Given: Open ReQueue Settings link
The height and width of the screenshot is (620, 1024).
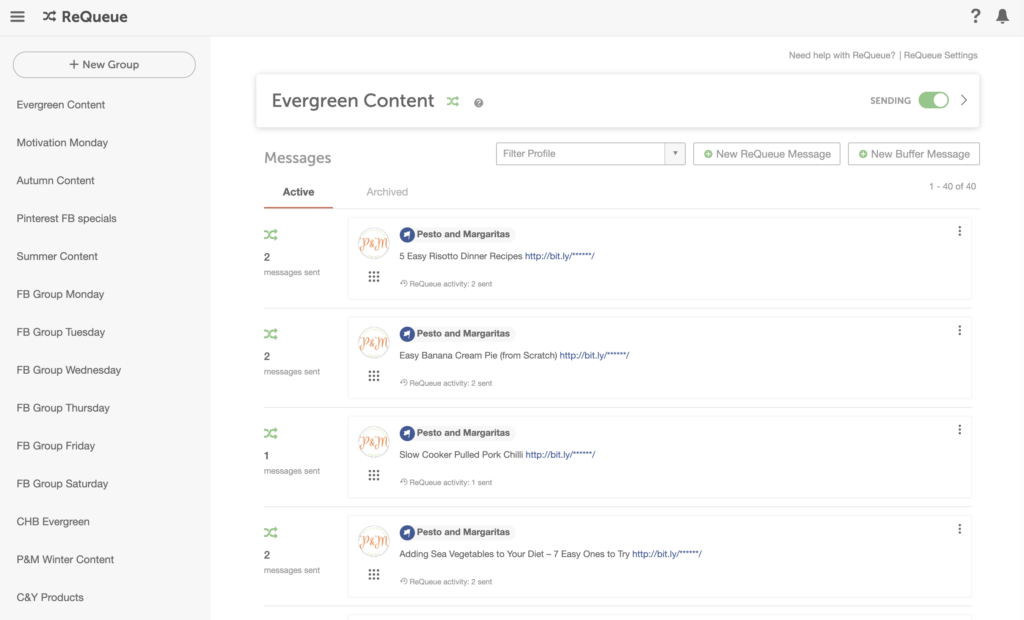Looking at the screenshot, I should point(940,56).
